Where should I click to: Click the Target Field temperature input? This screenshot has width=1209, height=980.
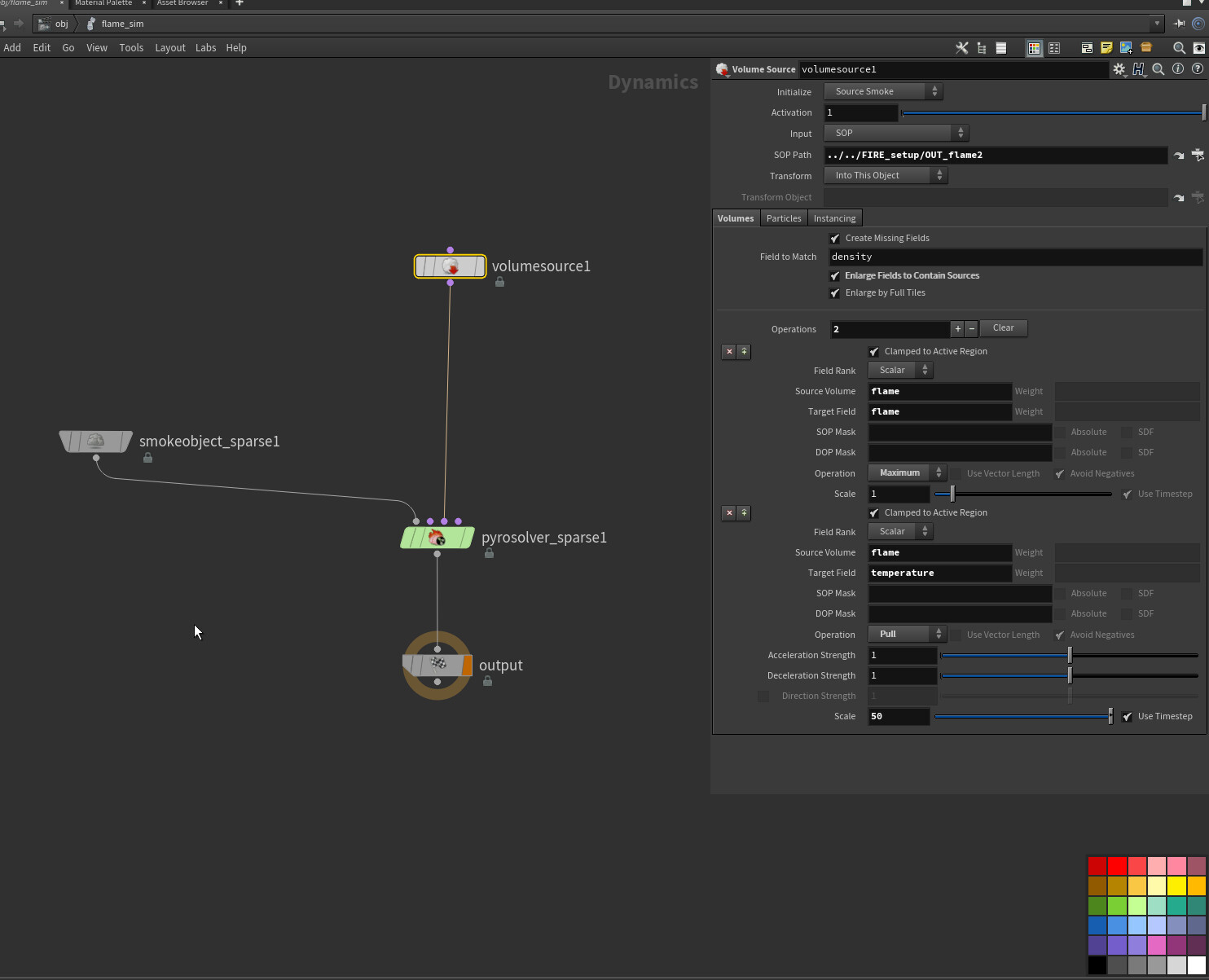click(x=940, y=573)
